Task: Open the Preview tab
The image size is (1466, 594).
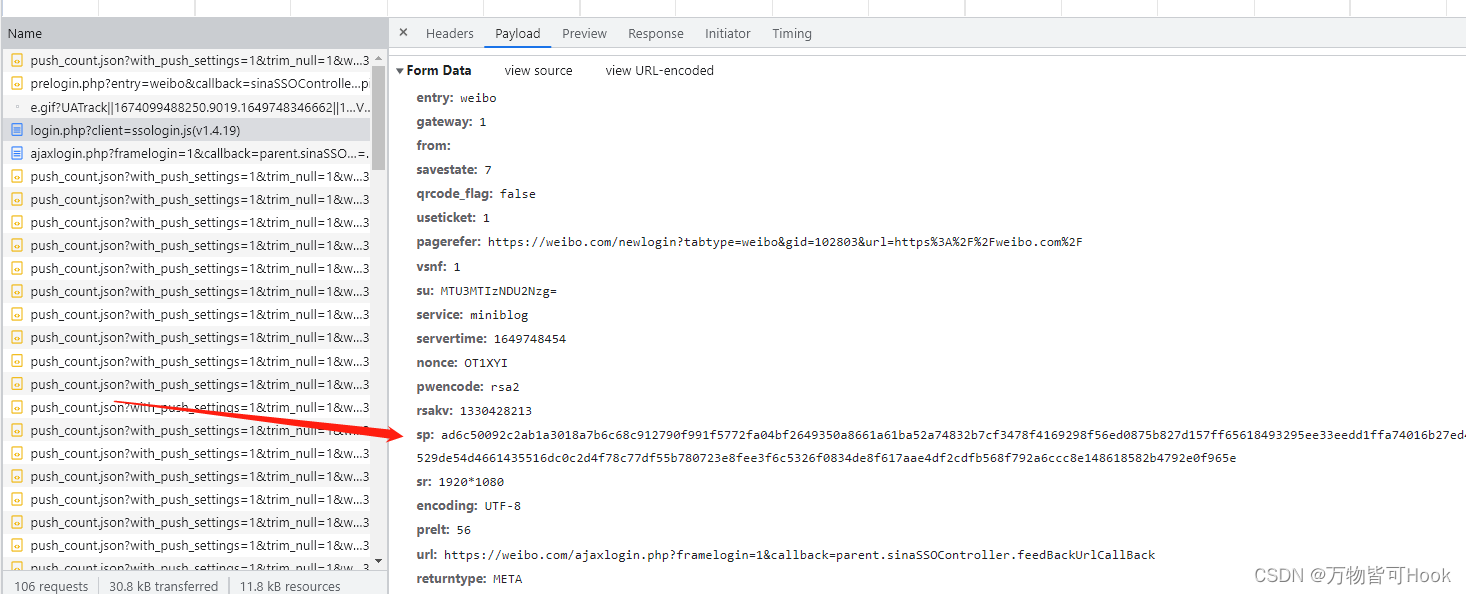Action: point(584,33)
